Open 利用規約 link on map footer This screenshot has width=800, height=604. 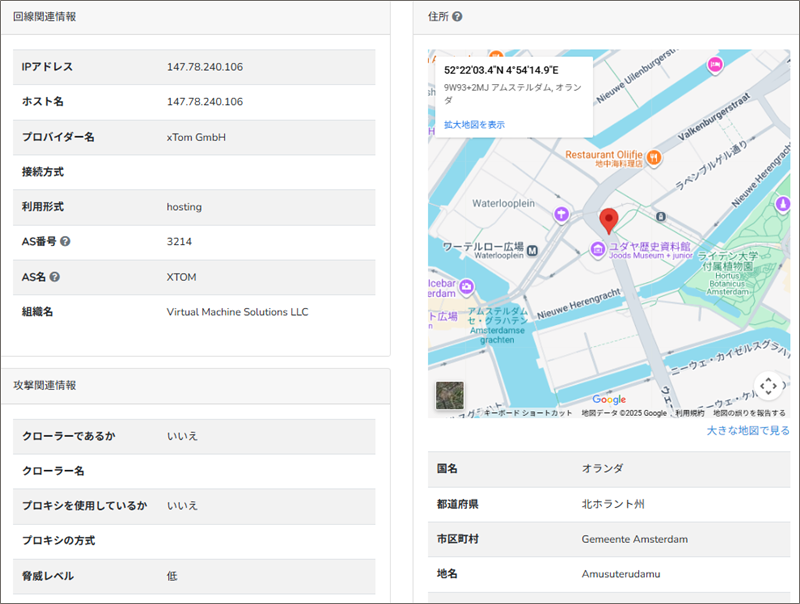[x=689, y=413]
